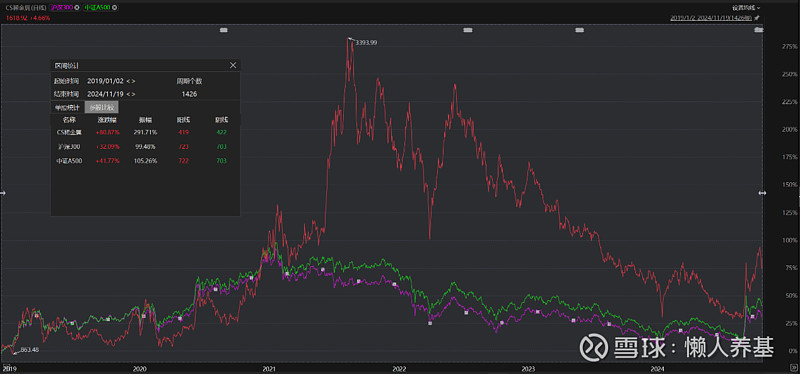Click the 1618.92 +4.66% price readout
The image size is (800, 374).
pos(28,18)
